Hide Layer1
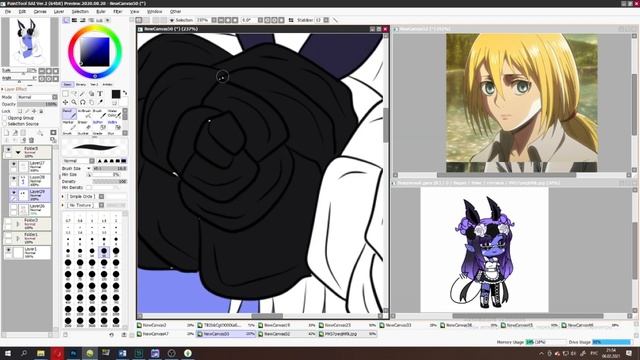 click(8, 249)
